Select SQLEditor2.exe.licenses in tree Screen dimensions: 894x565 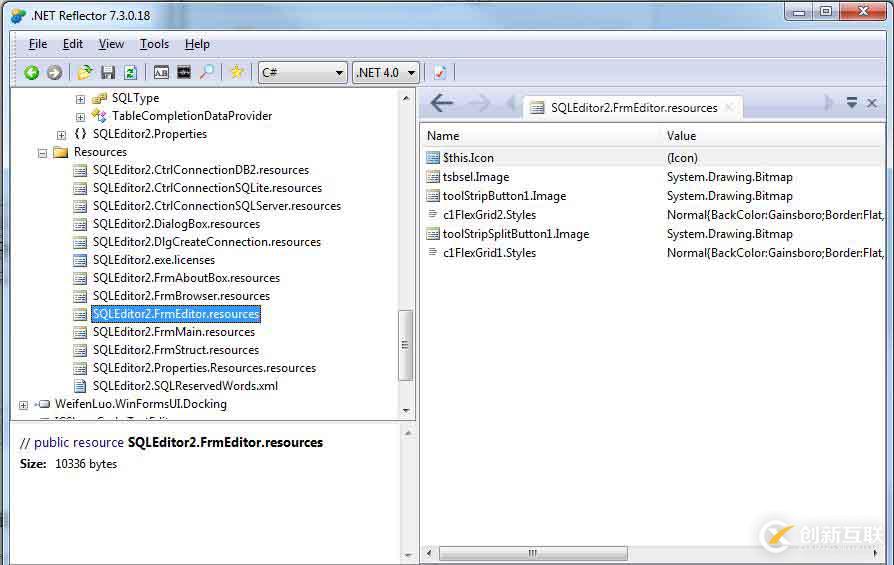[x=154, y=260]
